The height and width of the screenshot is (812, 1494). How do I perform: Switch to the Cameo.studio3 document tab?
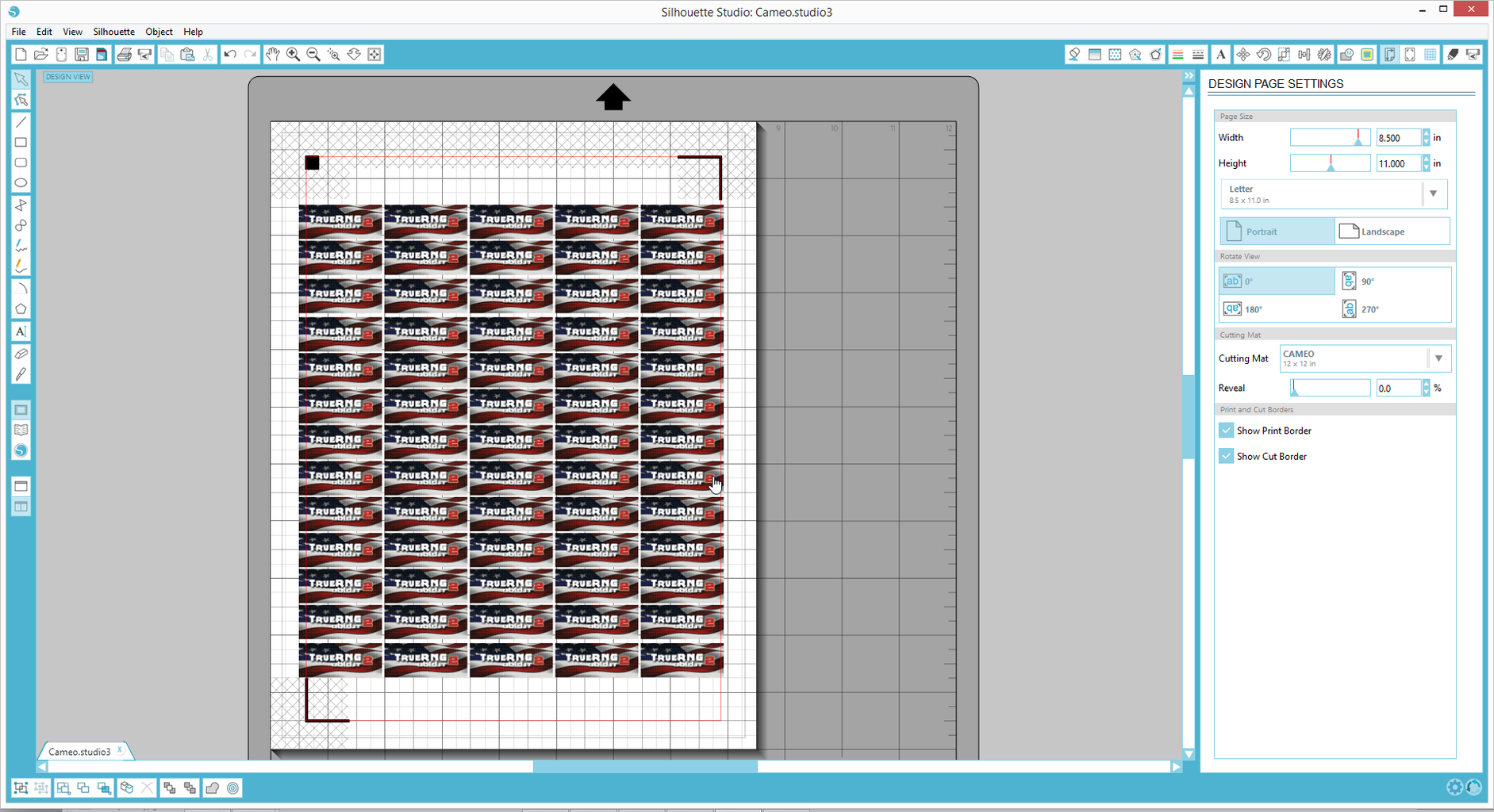point(79,752)
